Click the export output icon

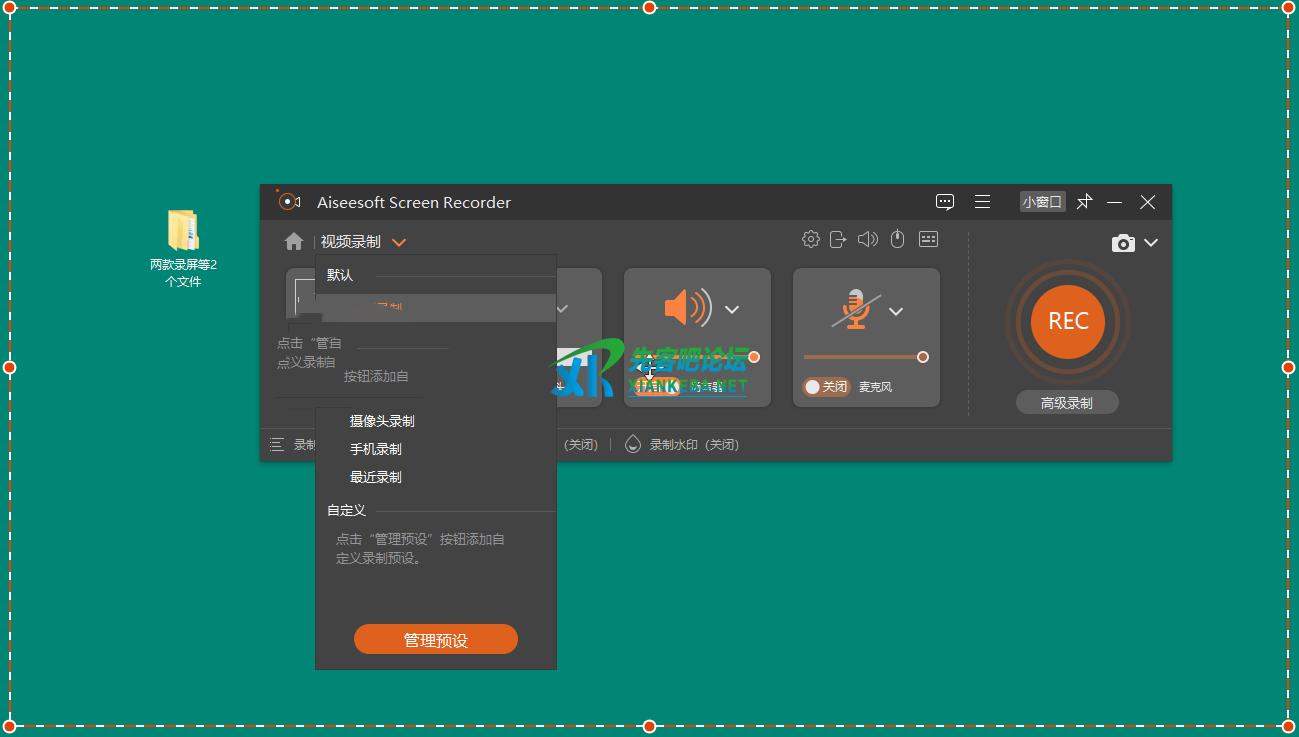pos(839,239)
